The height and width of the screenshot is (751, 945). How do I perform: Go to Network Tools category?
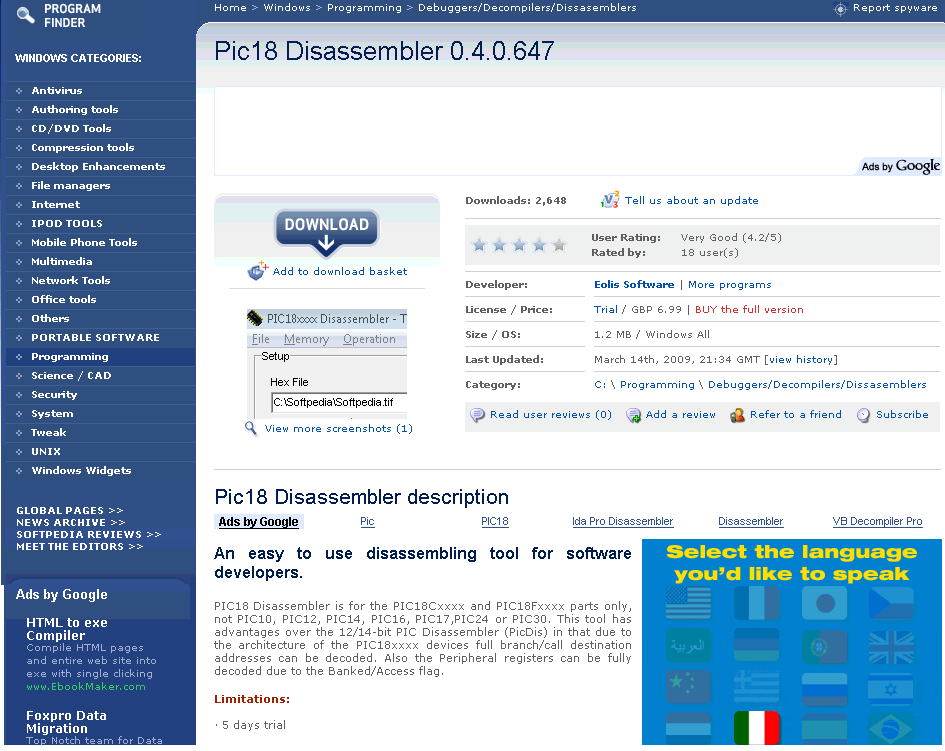coord(71,280)
